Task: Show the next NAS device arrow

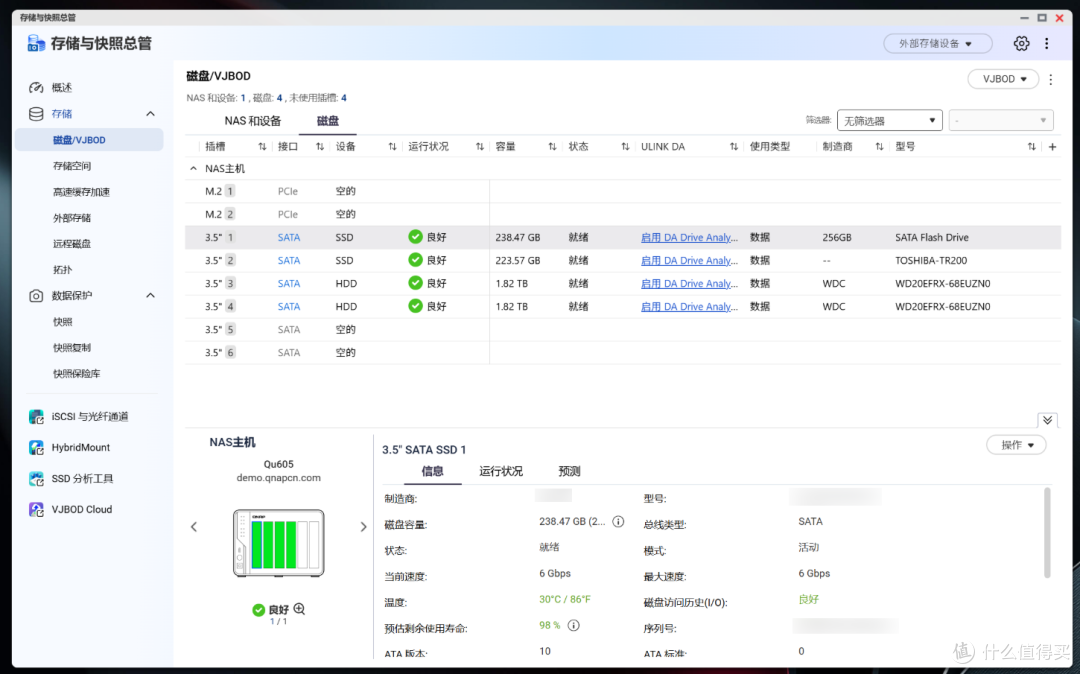Action: 363,527
